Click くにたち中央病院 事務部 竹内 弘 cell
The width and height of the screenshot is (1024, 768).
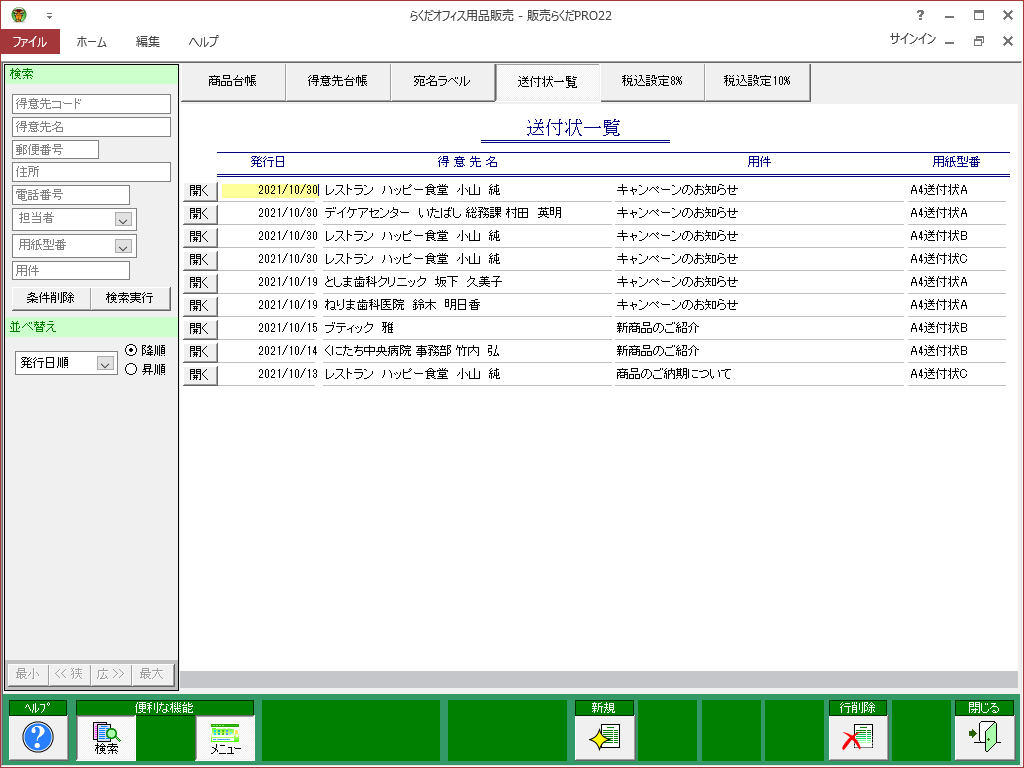pyautogui.click(x=411, y=351)
